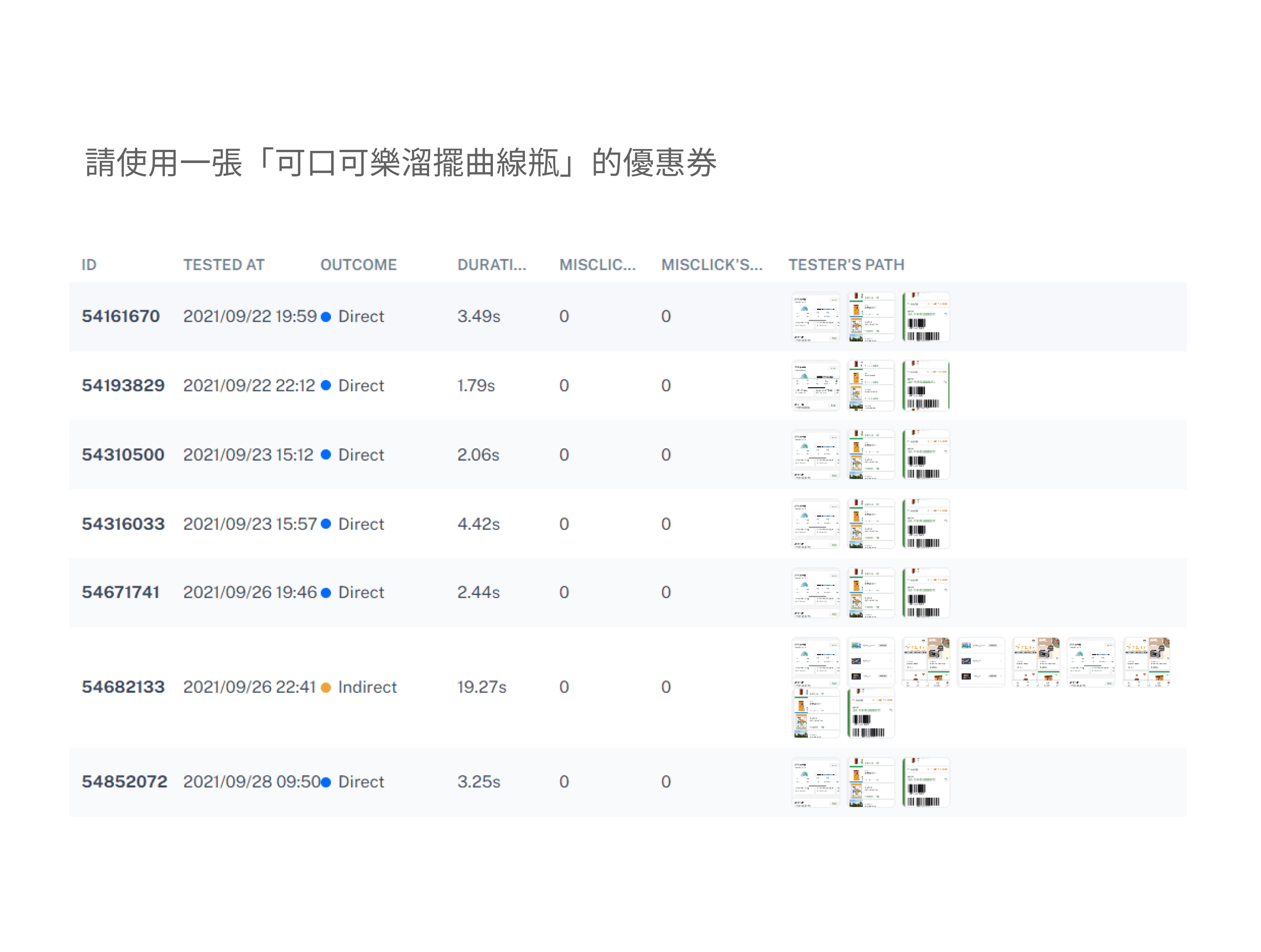The width and height of the screenshot is (1261, 952).
Task: Click the ID column header
Action: [88, 264]
